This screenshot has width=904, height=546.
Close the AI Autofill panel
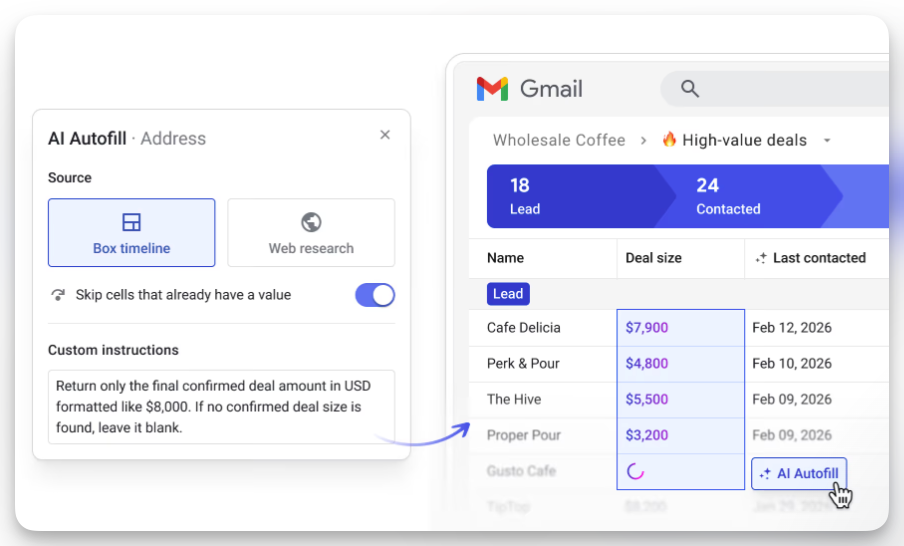coord(385,135)
